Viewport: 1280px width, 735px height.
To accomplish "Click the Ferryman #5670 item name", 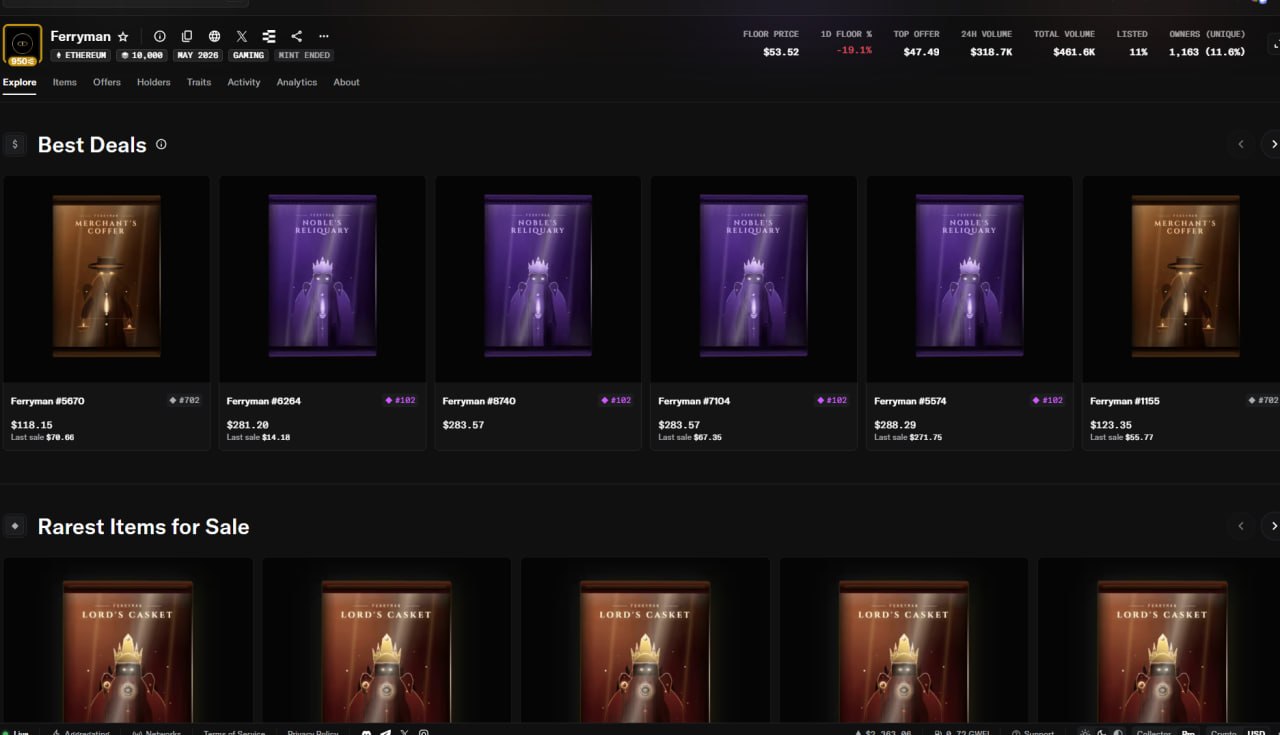I will 48,401.
